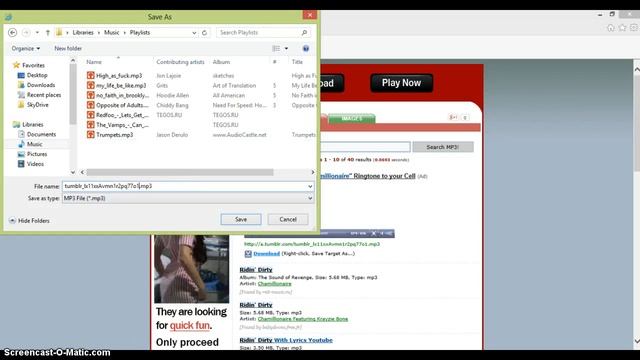
Task: Open Videos library
Action: 35,164
